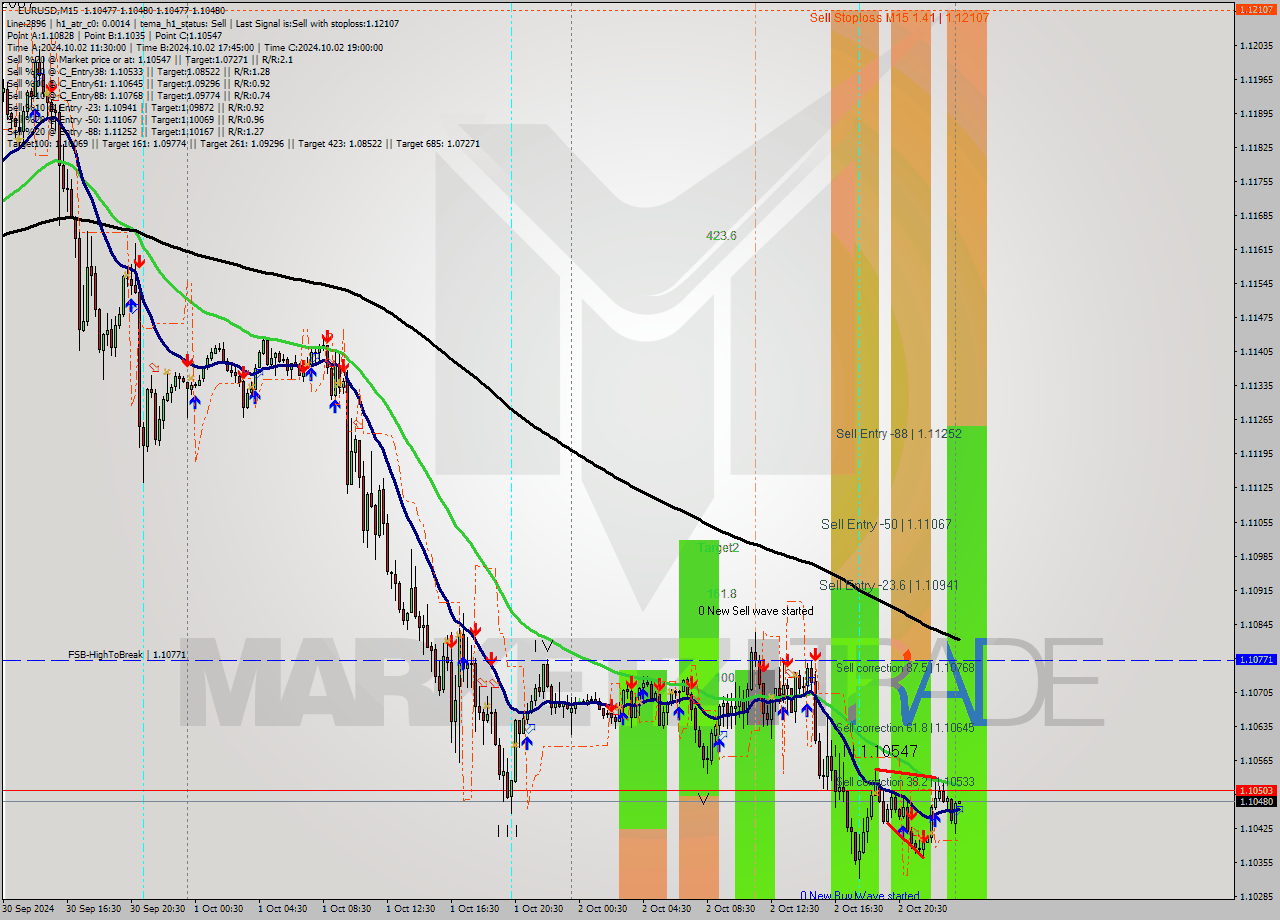Click the 1.11965 price axis value
1280x920 pixels.
pos(1256,79)
